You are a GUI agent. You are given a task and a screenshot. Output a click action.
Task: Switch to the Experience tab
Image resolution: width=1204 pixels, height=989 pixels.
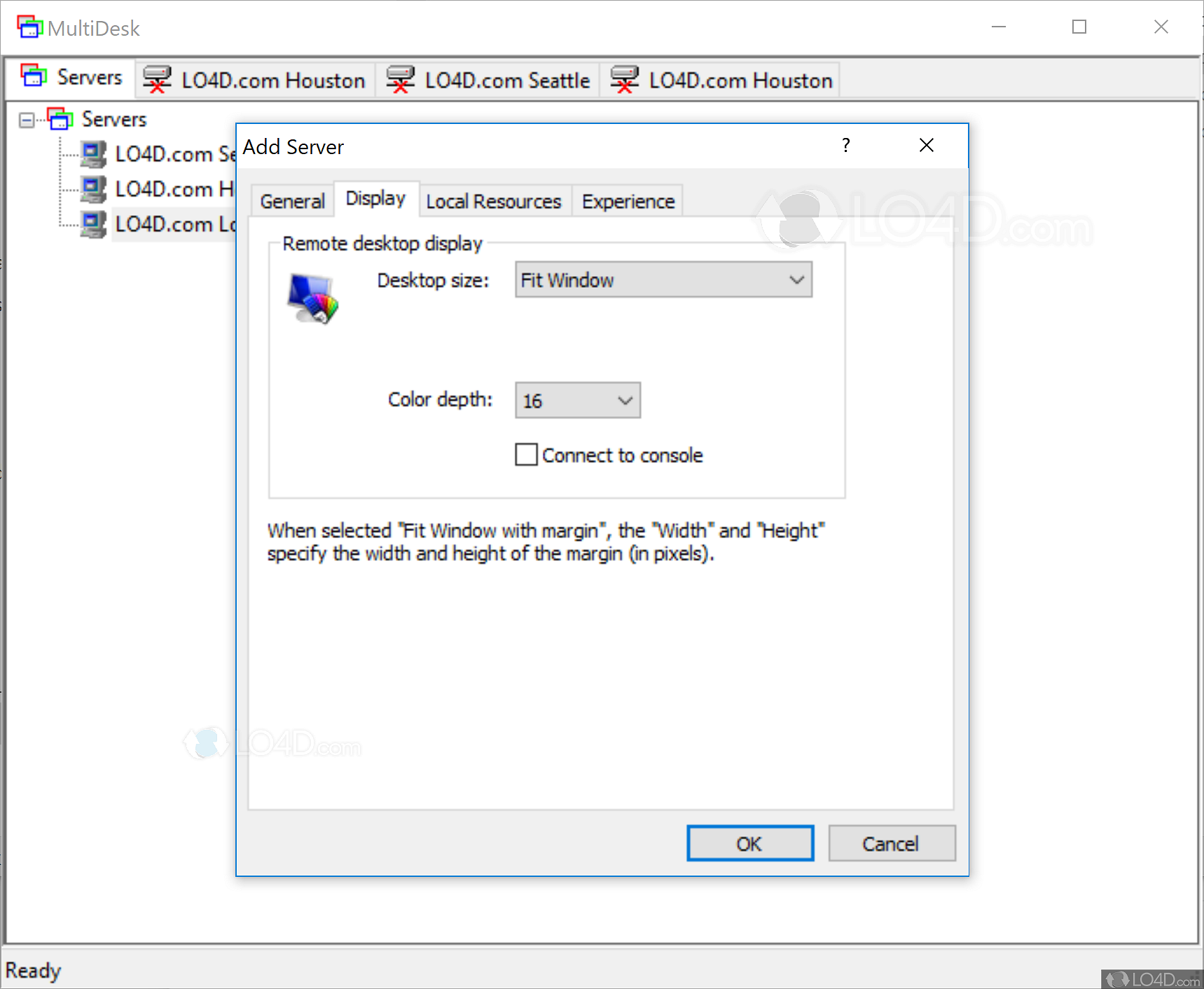[627, 201]
